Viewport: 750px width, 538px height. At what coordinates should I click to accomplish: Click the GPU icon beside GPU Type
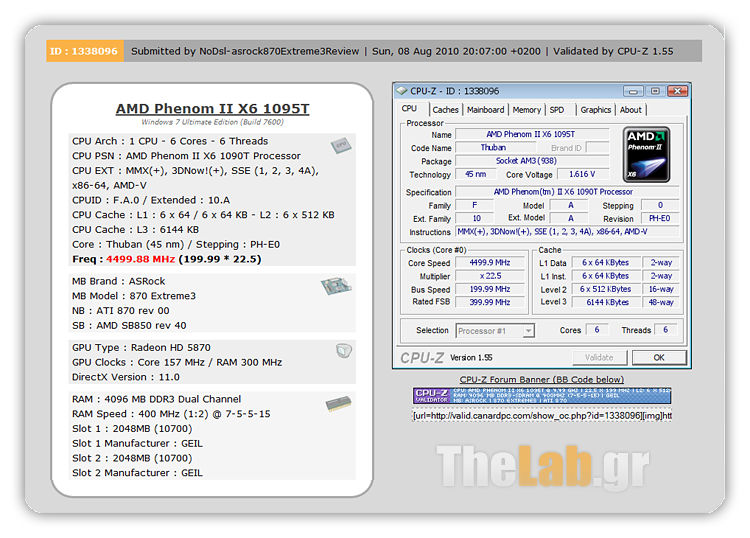tap(343, 351)
